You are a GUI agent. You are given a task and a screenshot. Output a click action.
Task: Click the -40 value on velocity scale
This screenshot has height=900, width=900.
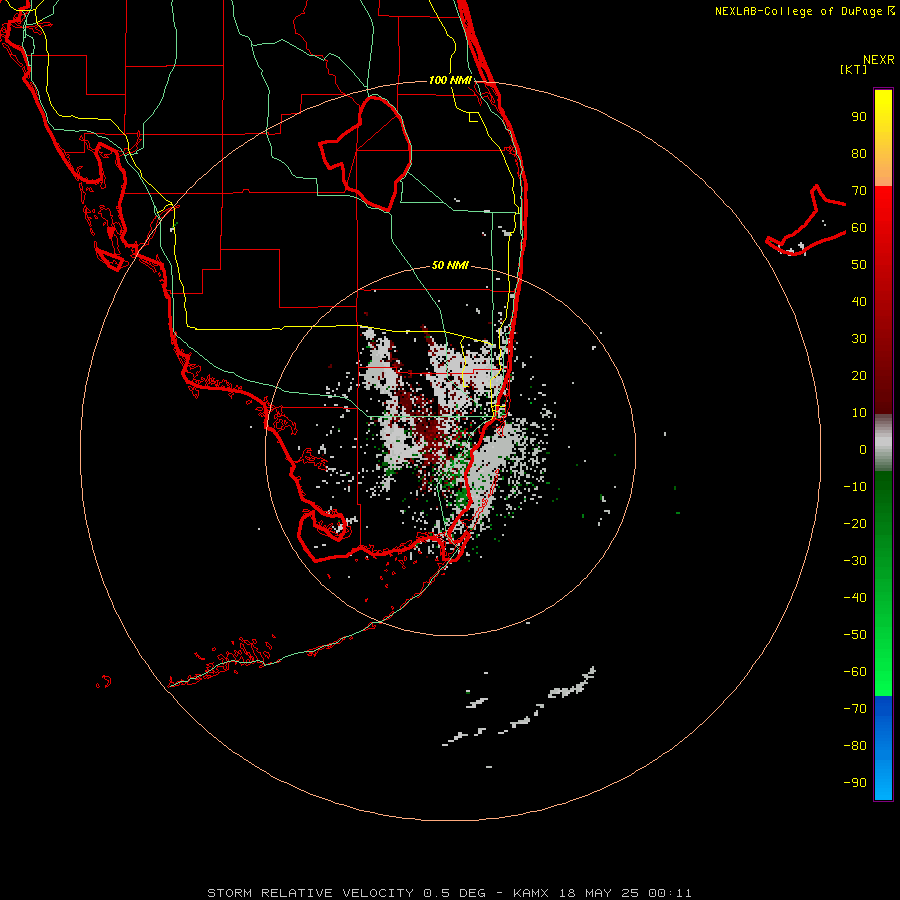(x=855, y=598)
